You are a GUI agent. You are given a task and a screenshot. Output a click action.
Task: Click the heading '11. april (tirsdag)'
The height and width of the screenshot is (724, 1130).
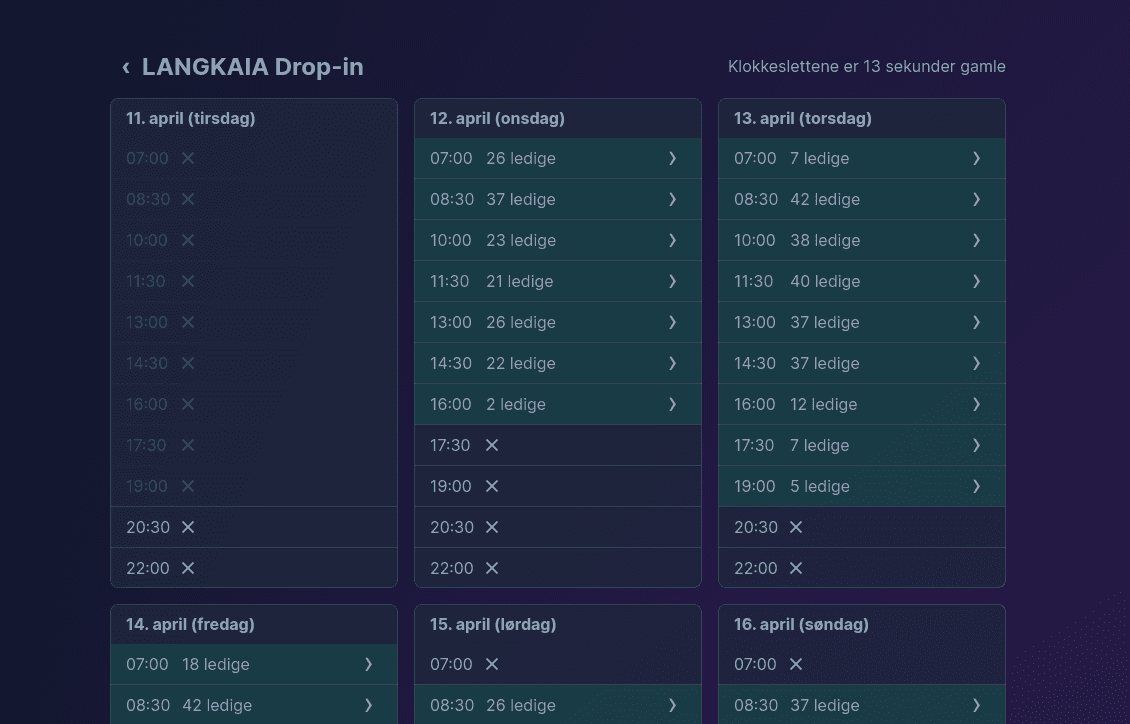tap(190, 119)
